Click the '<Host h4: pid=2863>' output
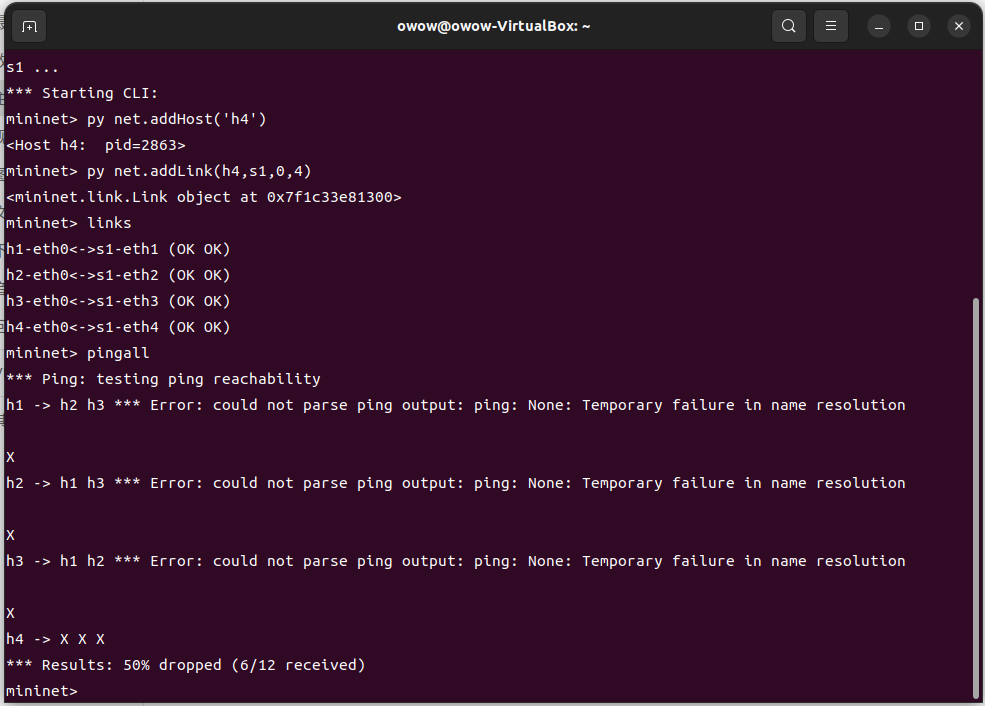 coord(96,145)
